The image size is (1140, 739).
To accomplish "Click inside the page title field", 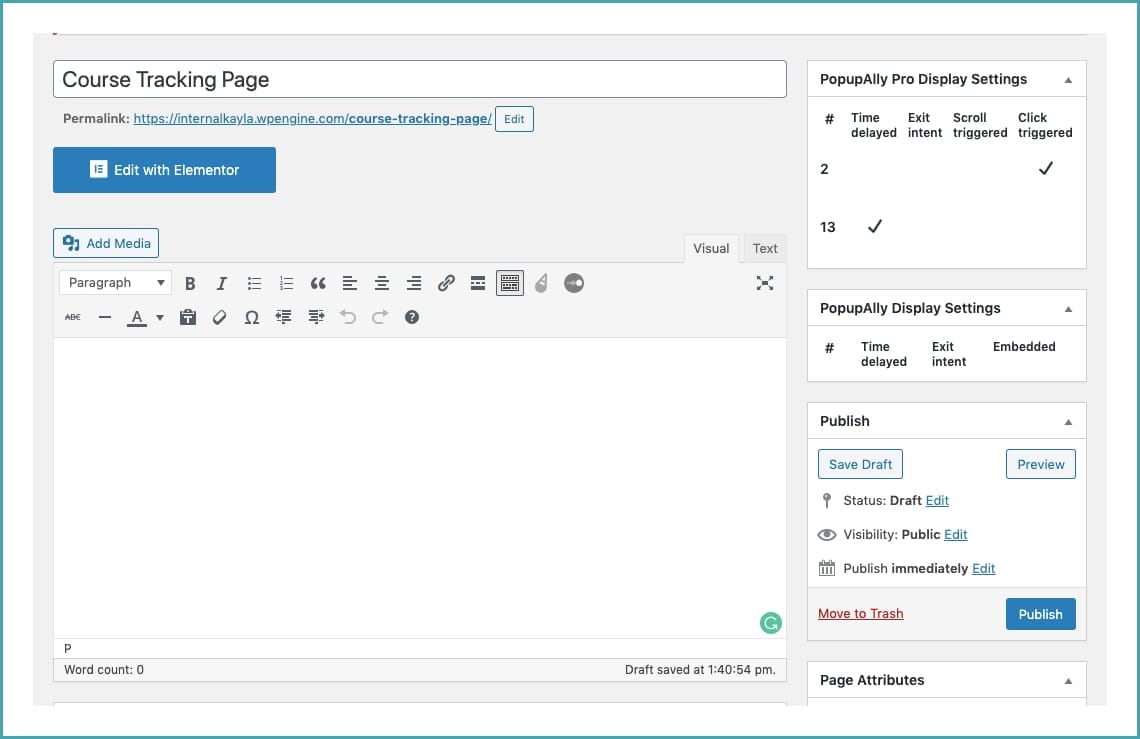I will 420,78.
